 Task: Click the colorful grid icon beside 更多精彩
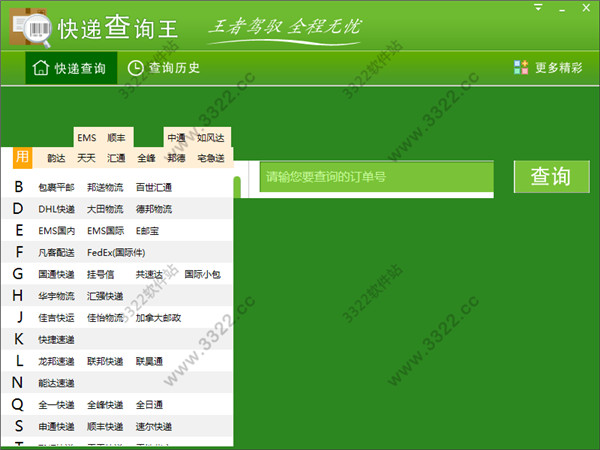[521, 68]
